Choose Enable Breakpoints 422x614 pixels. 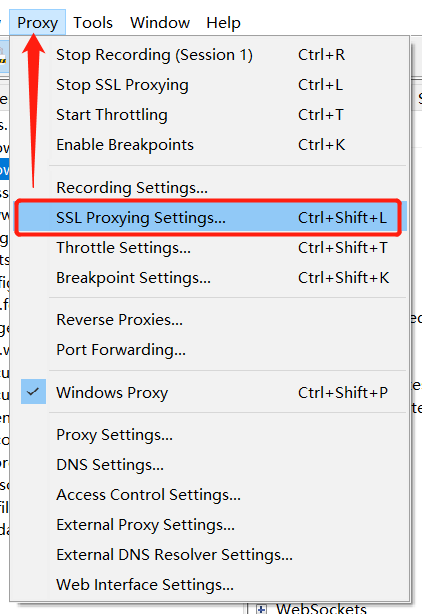tap(210, 145)
